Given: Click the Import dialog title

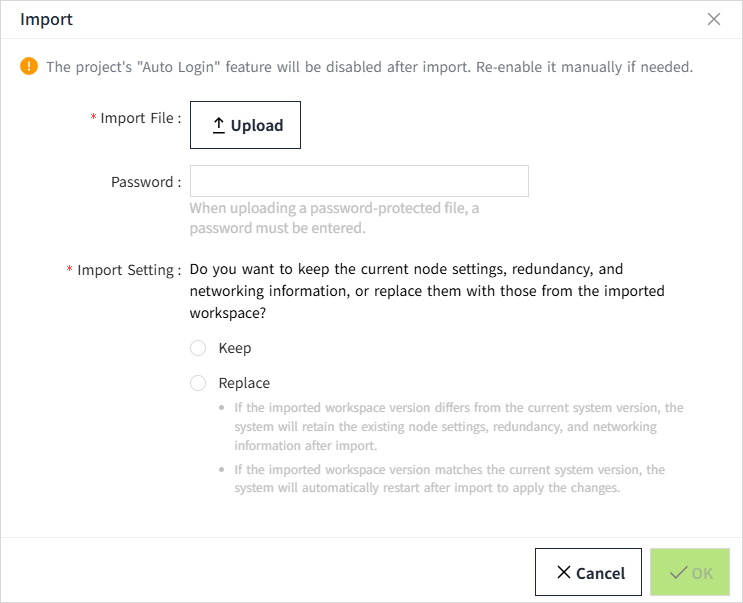Looking at the screenshot, I should [x=46, y=19].
